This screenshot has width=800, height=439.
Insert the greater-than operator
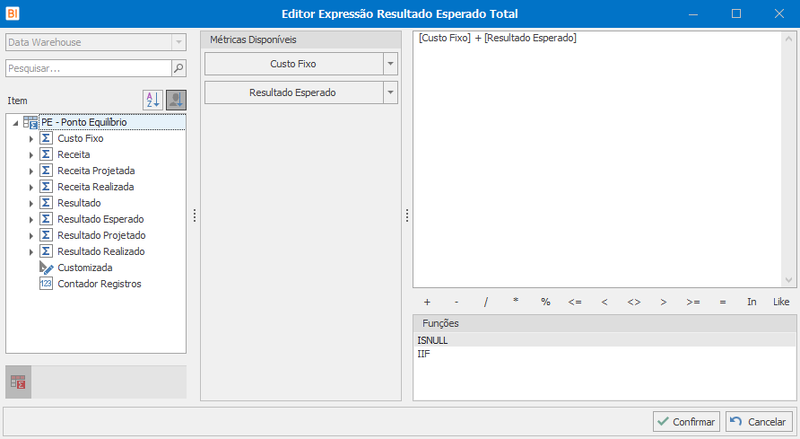[x=663, y=302]
